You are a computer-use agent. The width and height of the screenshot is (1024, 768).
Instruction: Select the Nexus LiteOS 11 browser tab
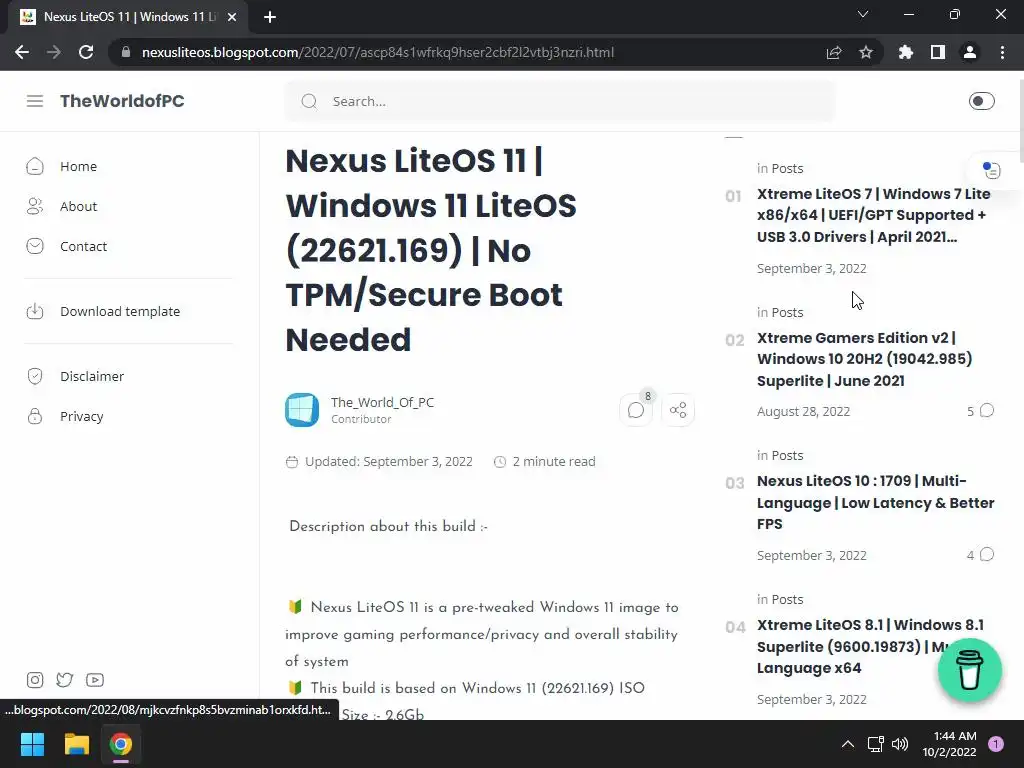128,17
